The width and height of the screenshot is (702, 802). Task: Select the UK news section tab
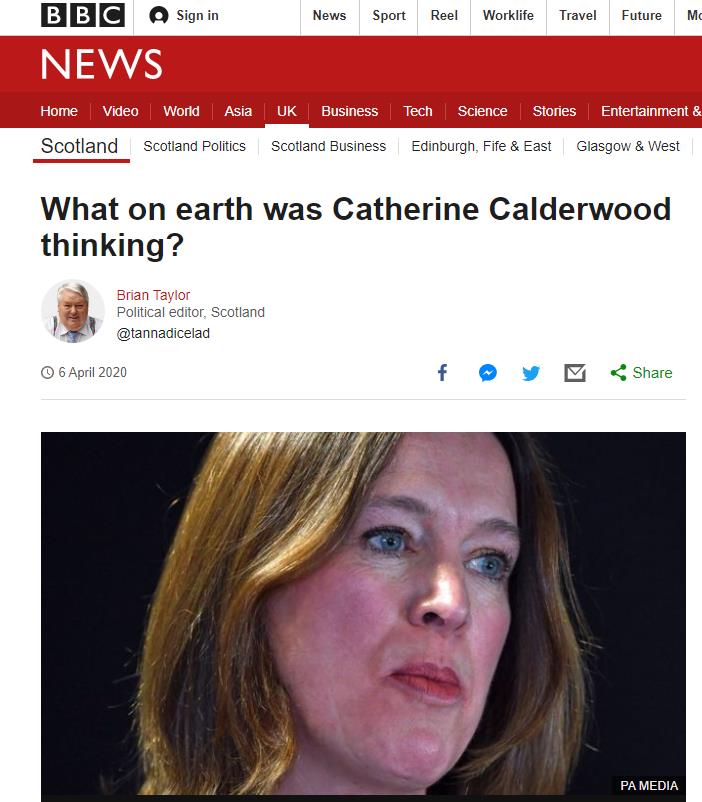click(287, 111)
